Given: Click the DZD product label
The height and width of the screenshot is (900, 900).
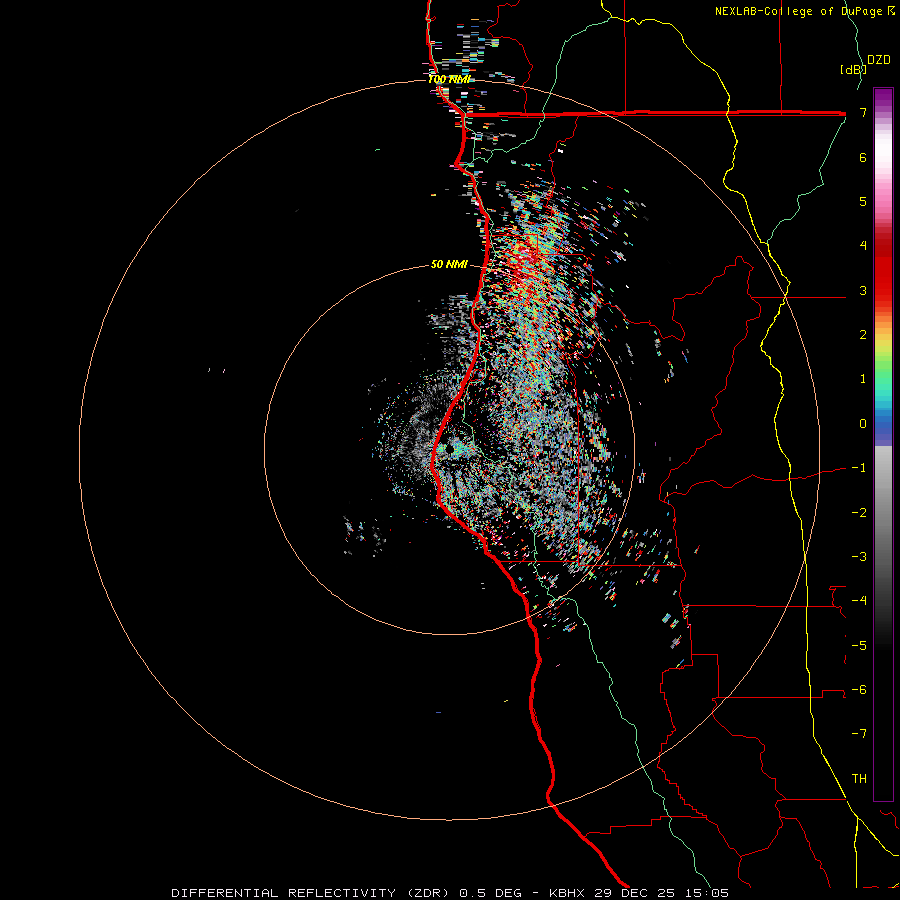Looking at the screenshot, I should 879,60.
